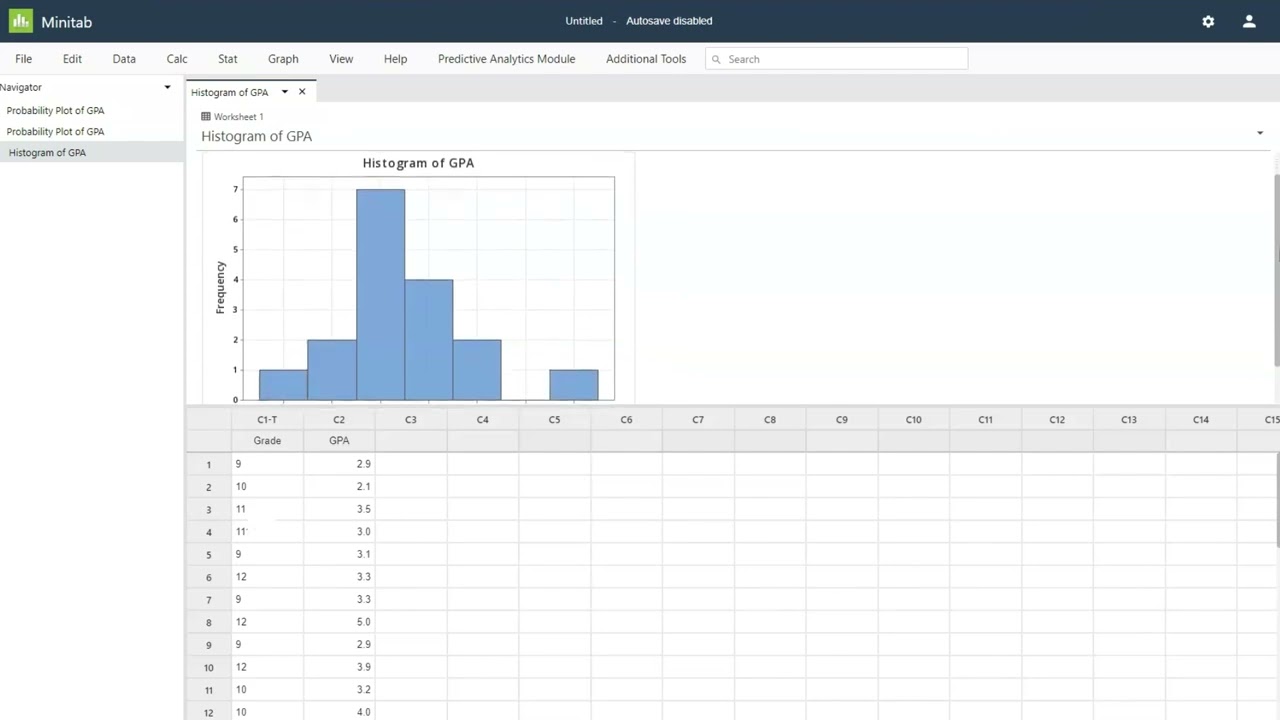Image resolution: width=1280 pixels, height=720 pixels.
Task: Select row header 1
Action: pyautogui.click(x=209, y=464)
